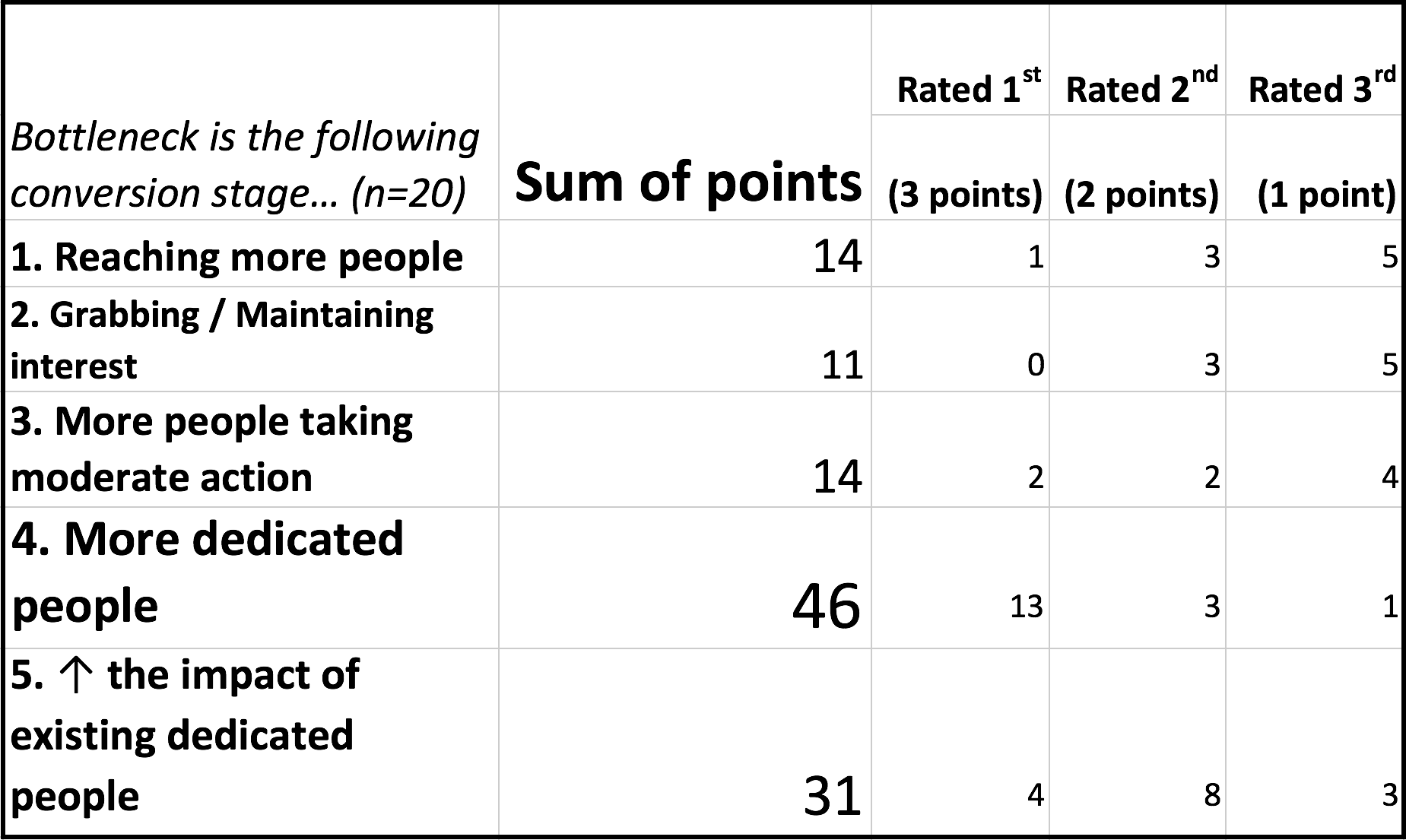The width and height of the screenshot is (1406, 840).
Task: Select the '(3 points)' header cell
Action: (960, 168)
